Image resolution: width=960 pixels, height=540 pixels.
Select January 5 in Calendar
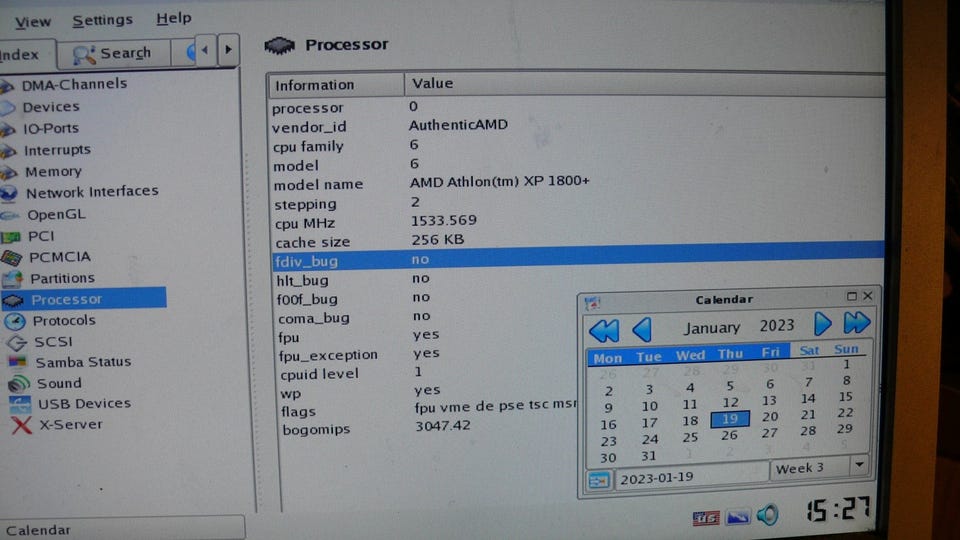pos(730,386)
